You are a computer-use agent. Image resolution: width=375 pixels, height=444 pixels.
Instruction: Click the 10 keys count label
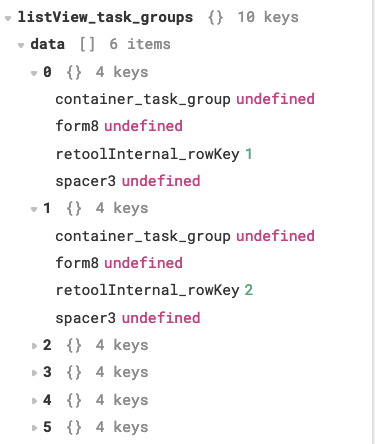coord(268,17)
